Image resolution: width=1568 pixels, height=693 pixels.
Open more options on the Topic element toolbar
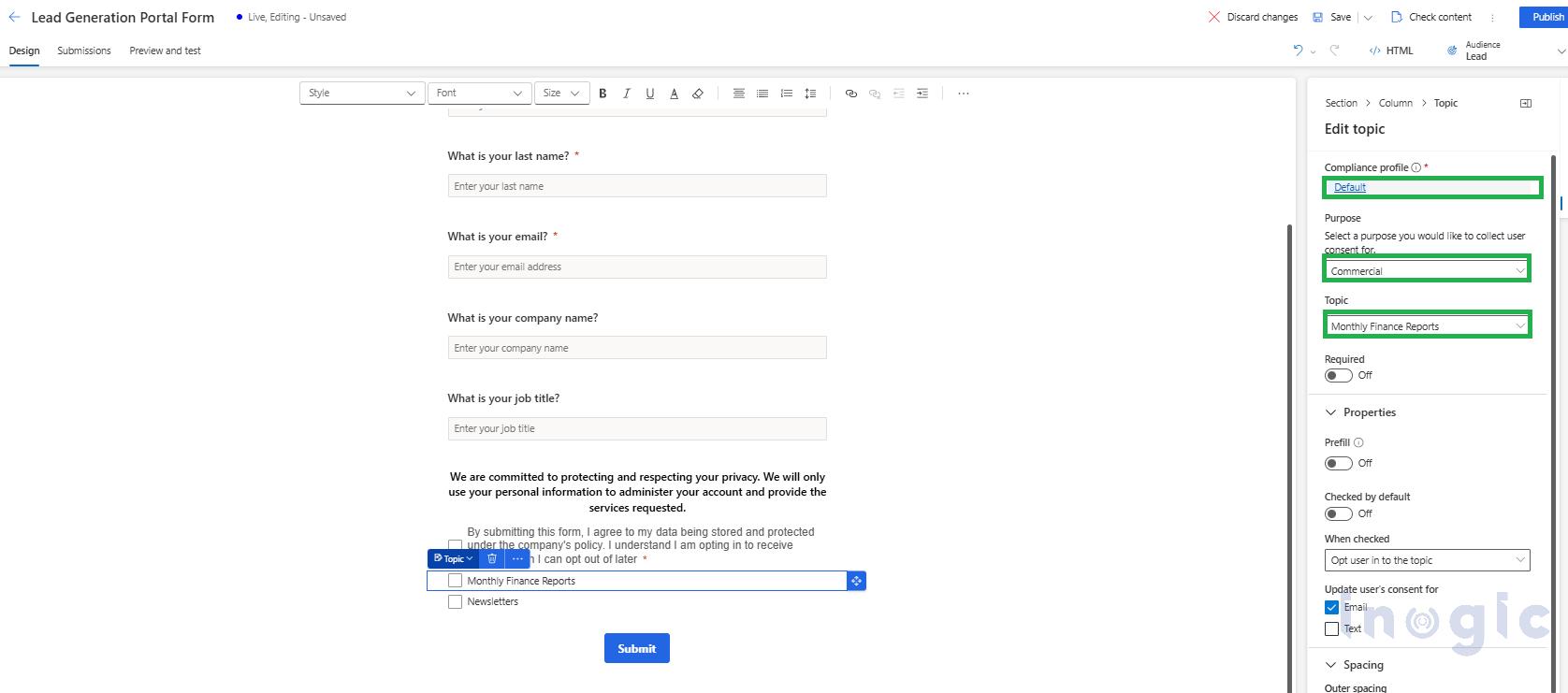517,558
